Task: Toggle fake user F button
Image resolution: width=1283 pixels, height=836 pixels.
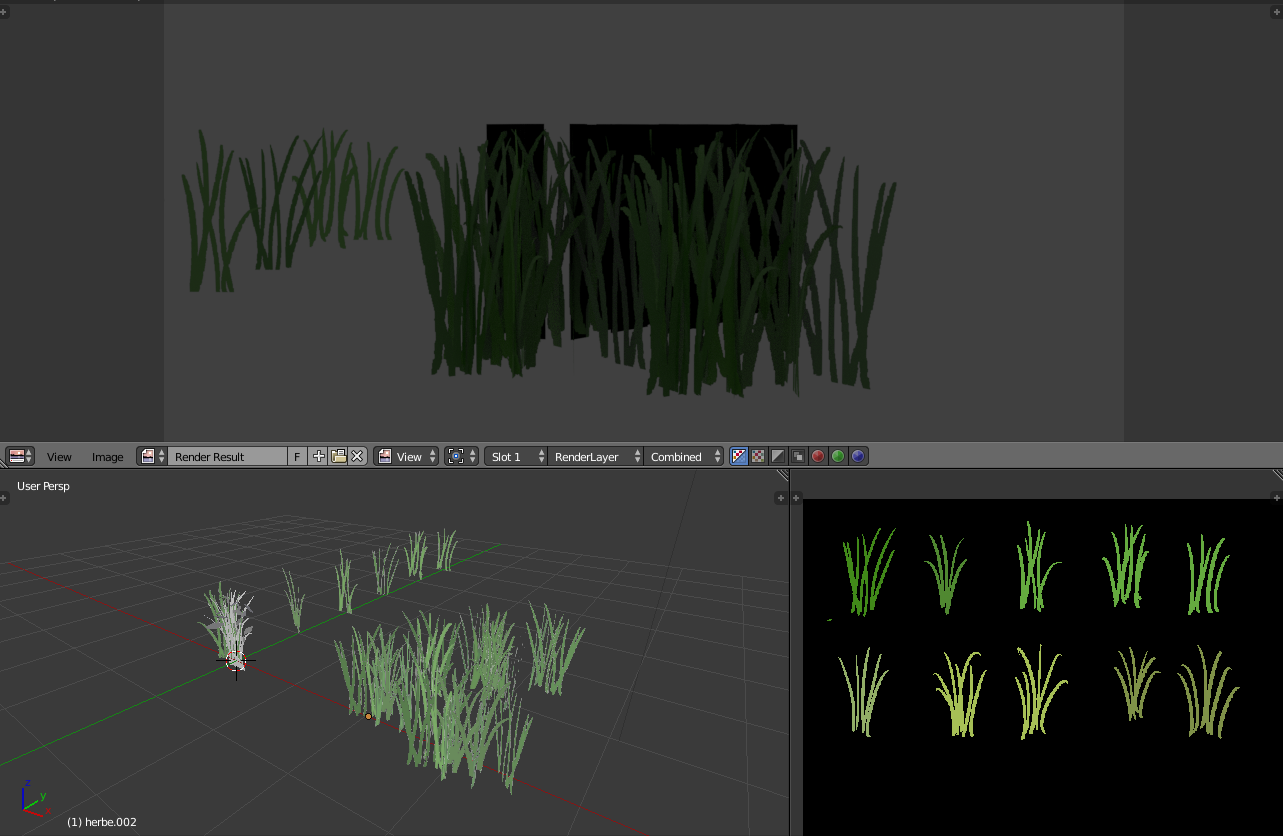Action: (297, 456)
